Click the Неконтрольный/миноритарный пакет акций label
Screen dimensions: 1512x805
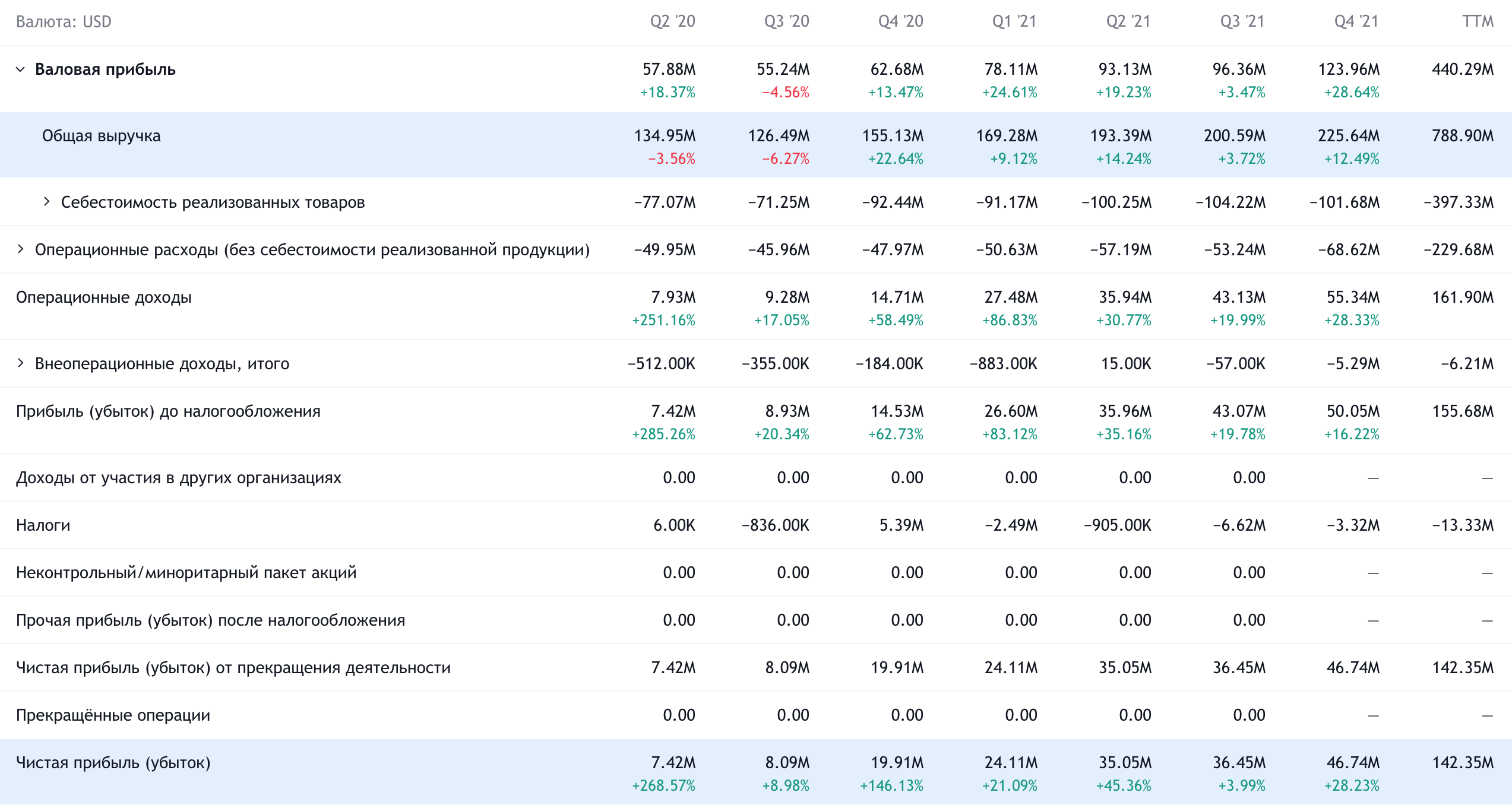coord(186,573)
